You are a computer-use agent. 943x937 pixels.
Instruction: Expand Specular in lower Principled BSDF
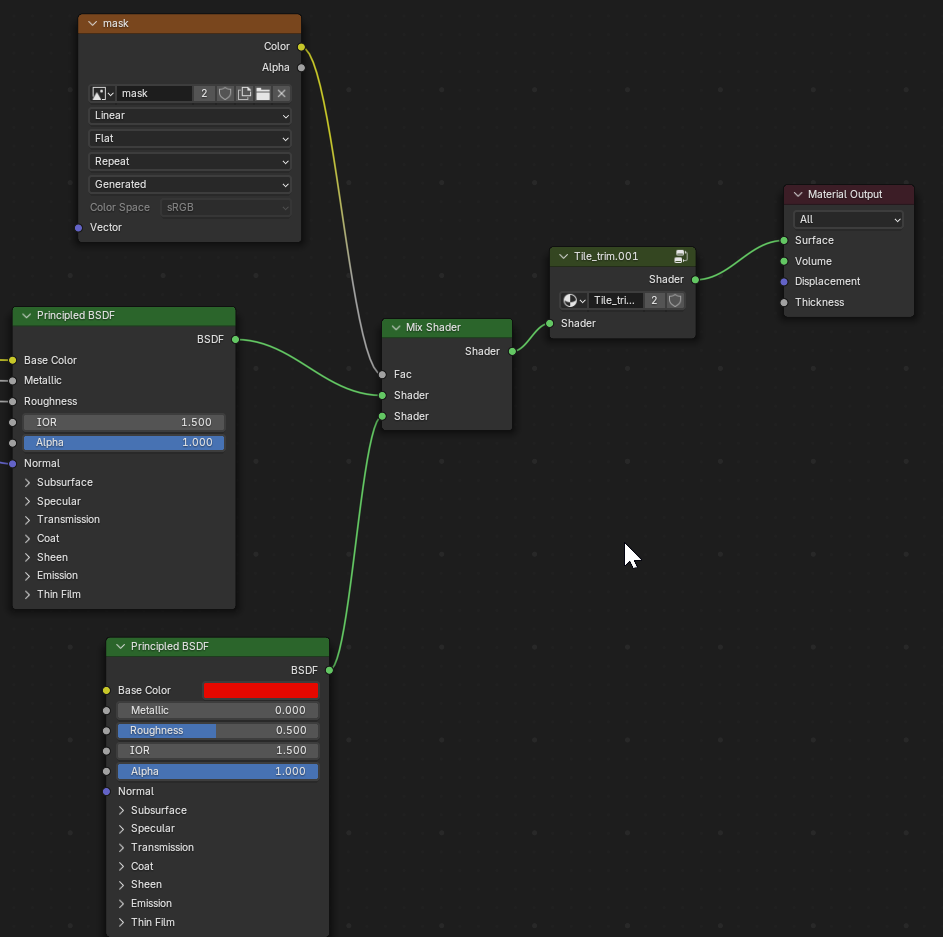(121, 829)
